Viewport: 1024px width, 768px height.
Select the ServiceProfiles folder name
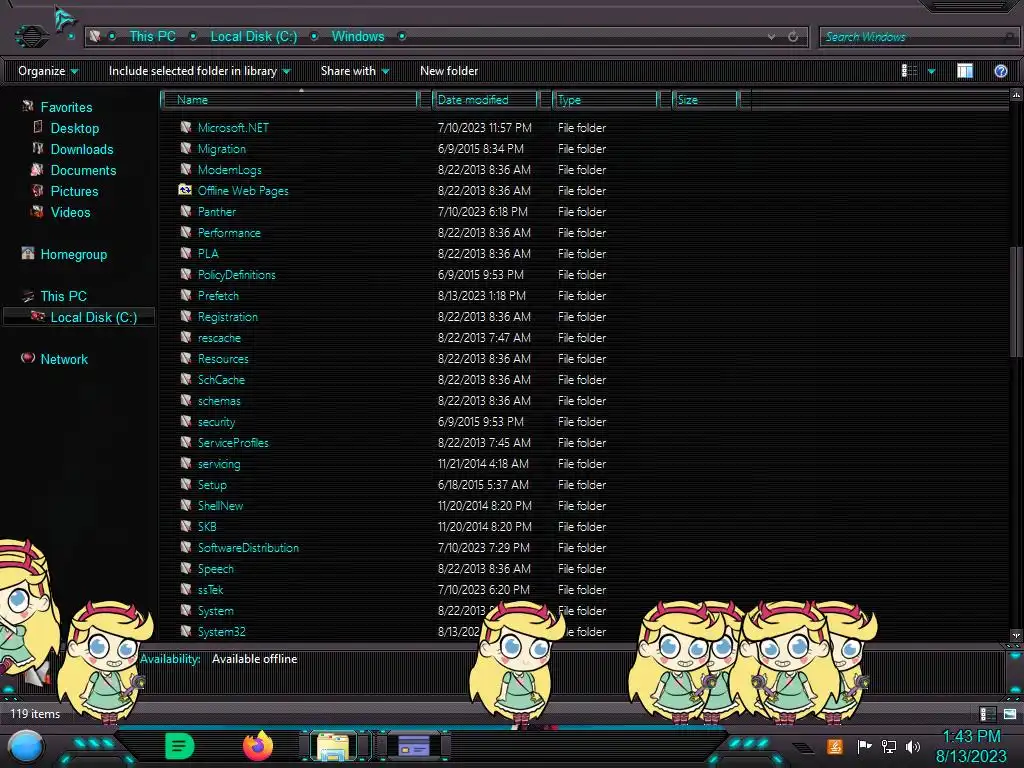point(232,443)
